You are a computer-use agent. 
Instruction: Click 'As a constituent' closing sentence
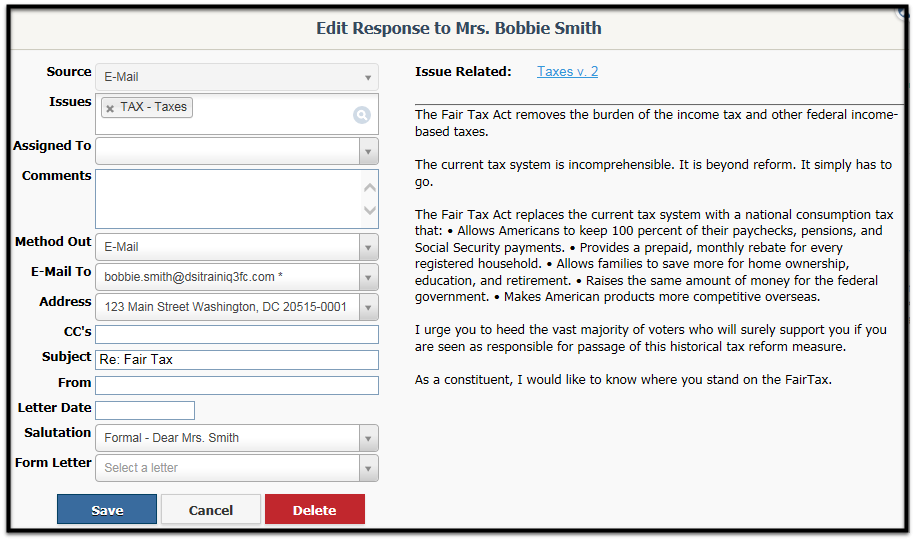[623, 380]
